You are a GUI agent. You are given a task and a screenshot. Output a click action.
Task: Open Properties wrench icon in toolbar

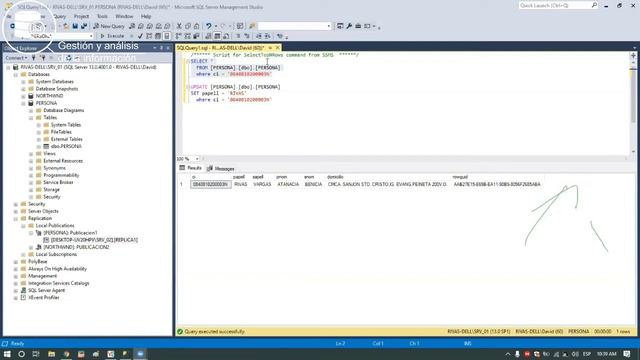coord(349,26)
